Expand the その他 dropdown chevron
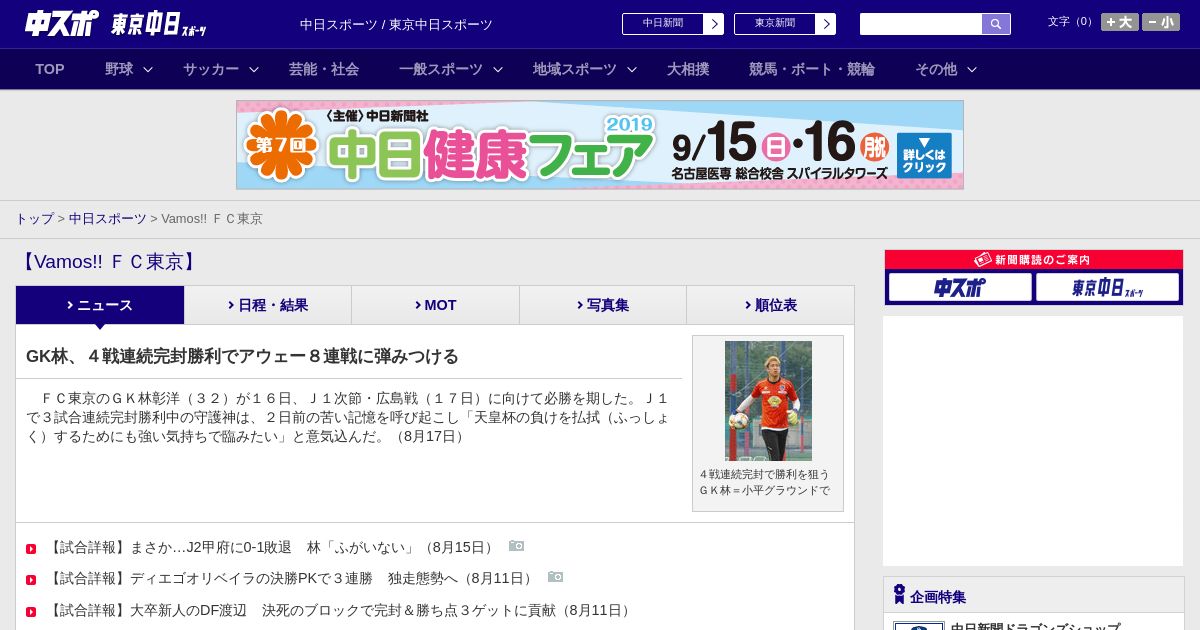The height and width of the screenshot is (630, 1200). pos(971,69)
